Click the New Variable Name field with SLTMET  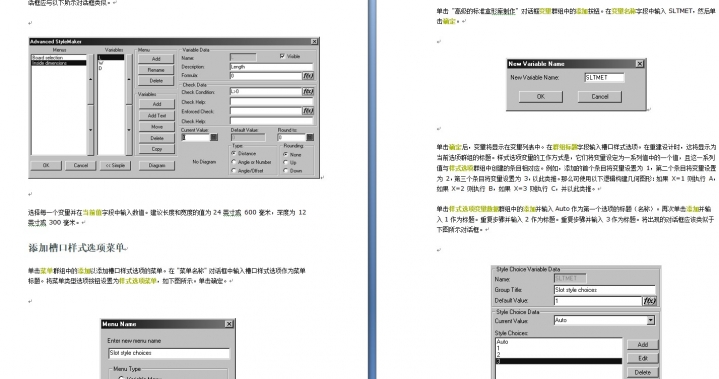pos(604,78)
